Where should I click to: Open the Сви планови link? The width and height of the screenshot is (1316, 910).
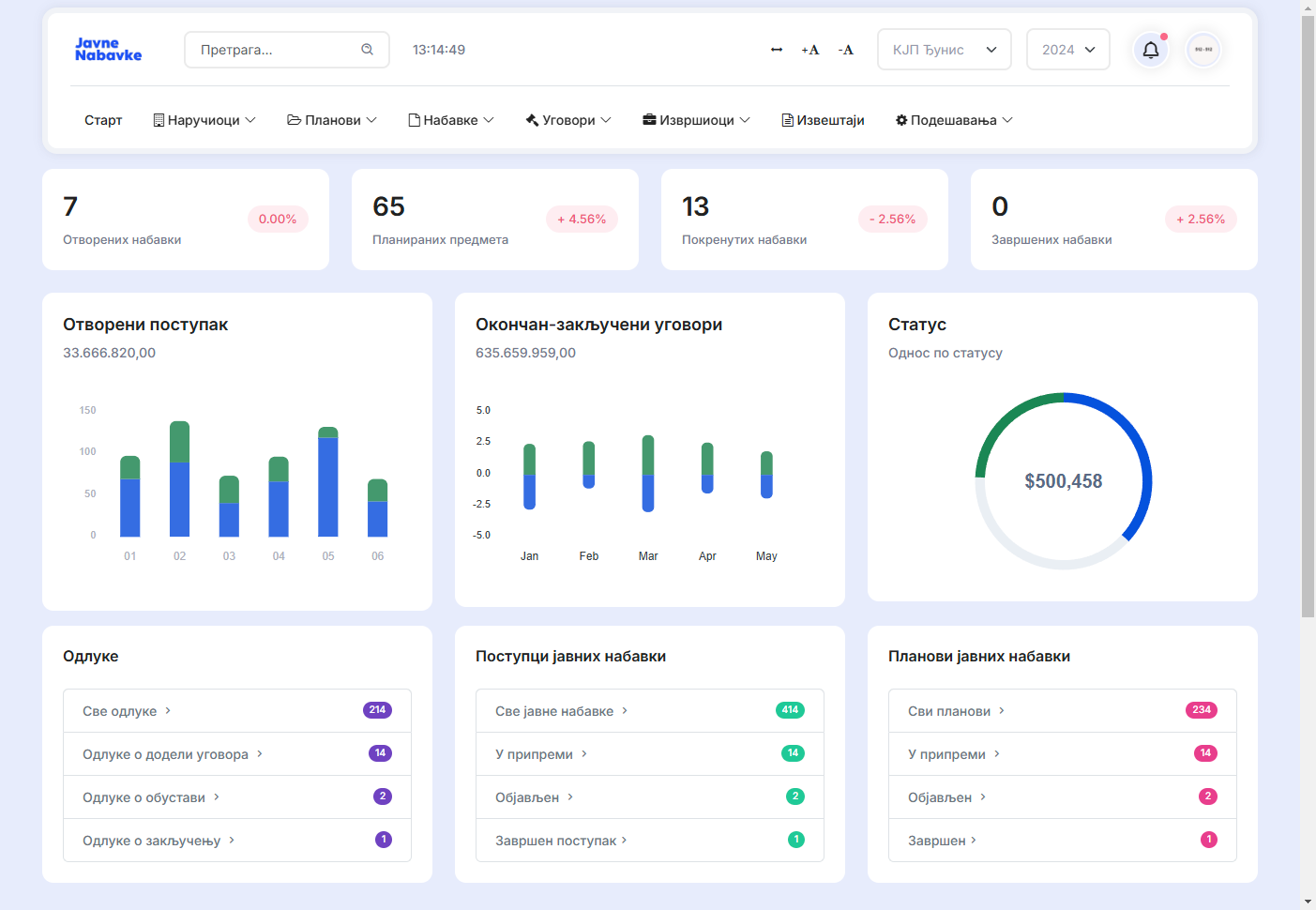click(x=949, y=711)
